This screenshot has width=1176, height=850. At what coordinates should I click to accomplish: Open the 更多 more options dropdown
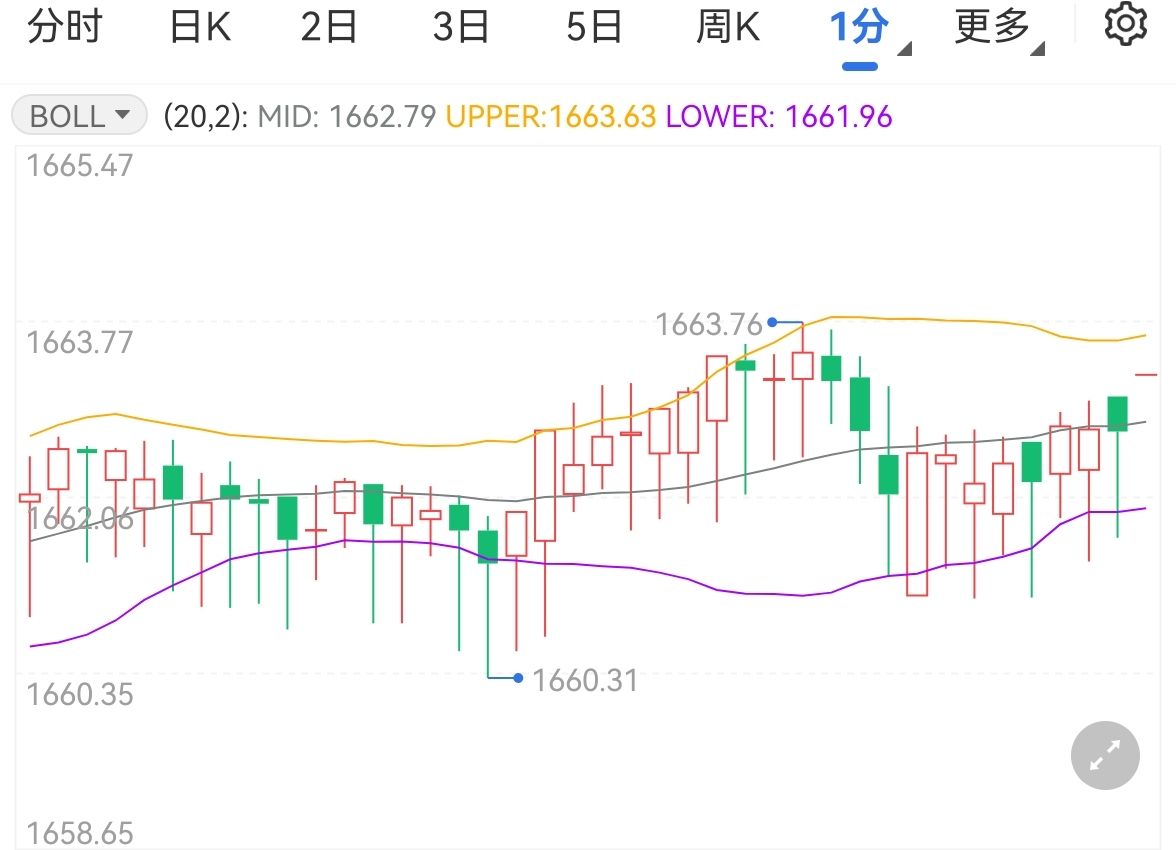(x=998, y=29)
